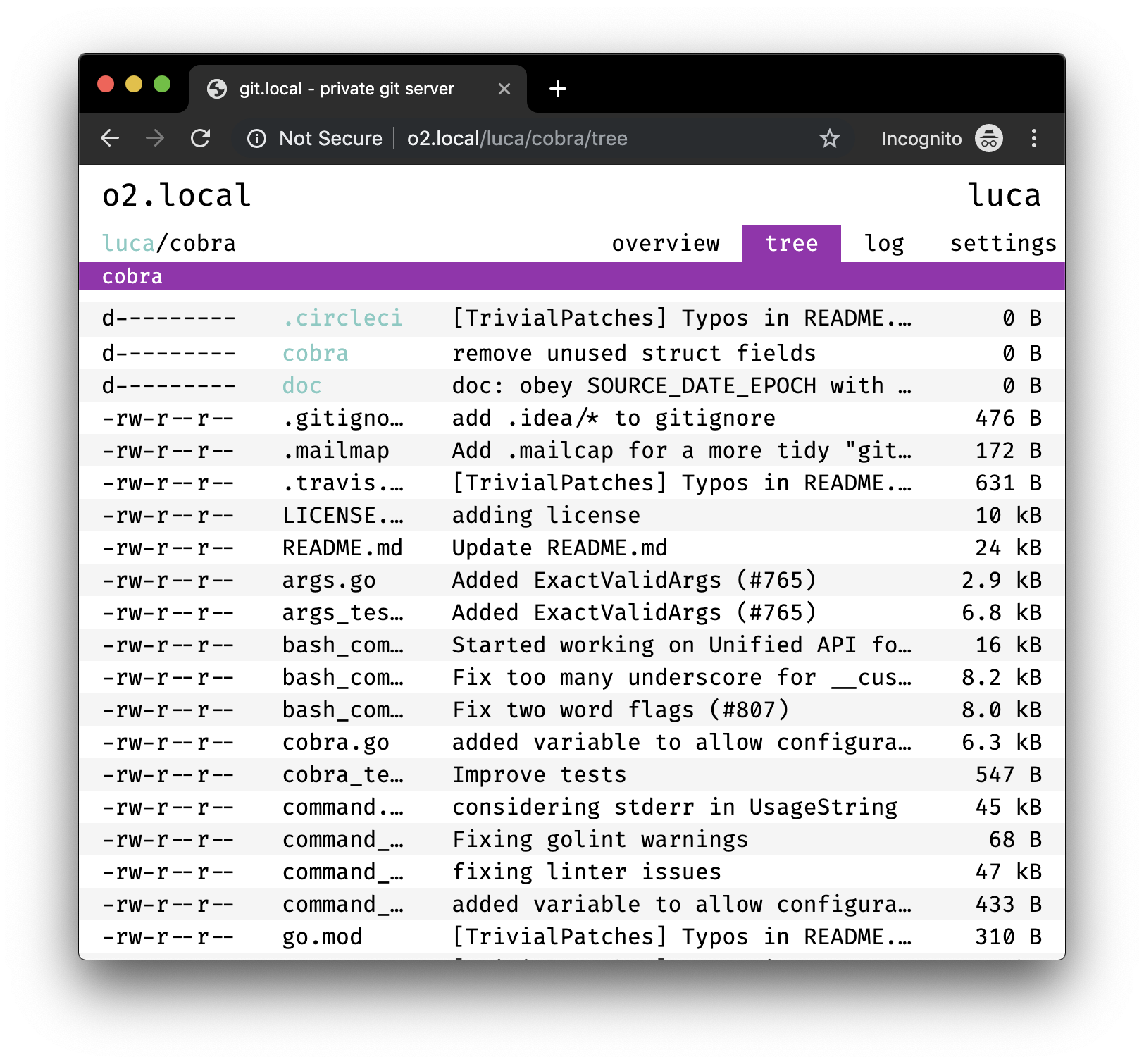Click the globe favicon on the git.local tab

pos(217,89)
